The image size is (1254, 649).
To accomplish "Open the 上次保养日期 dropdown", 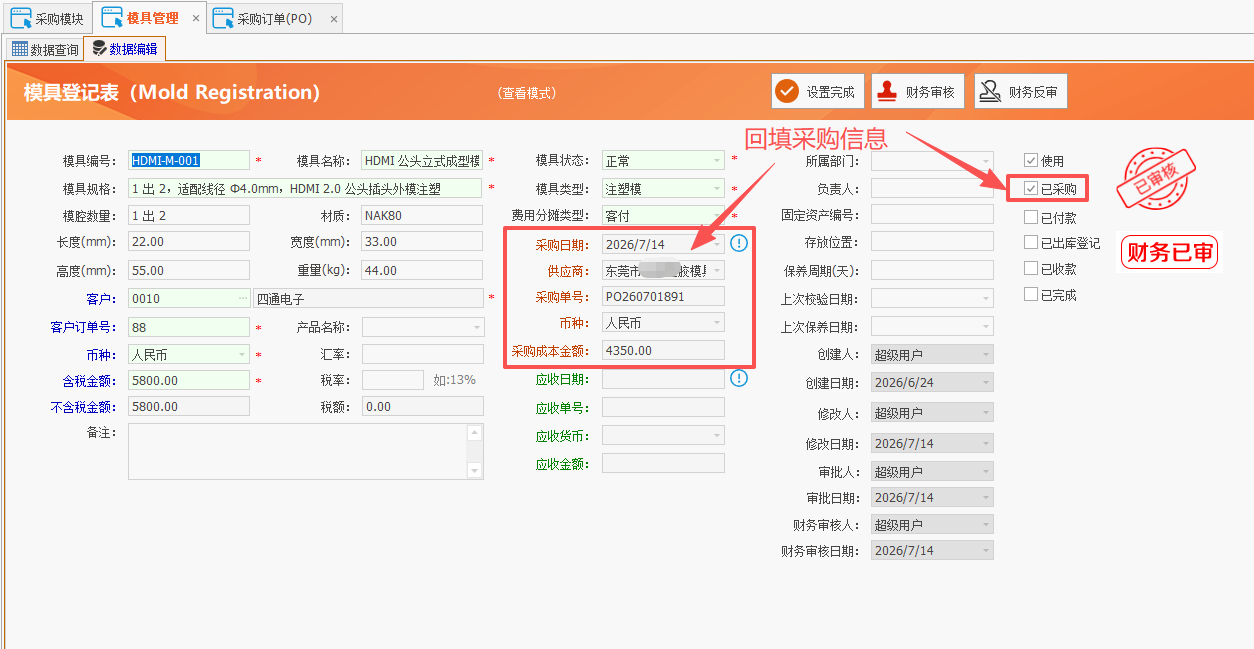I will click(x=986, y=326).
